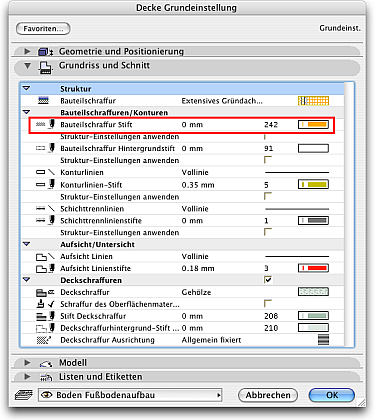375x420 pixels.
Task: Open the Boden Fußbodenaufbau layer dropdown
Action: pos(130,395)
